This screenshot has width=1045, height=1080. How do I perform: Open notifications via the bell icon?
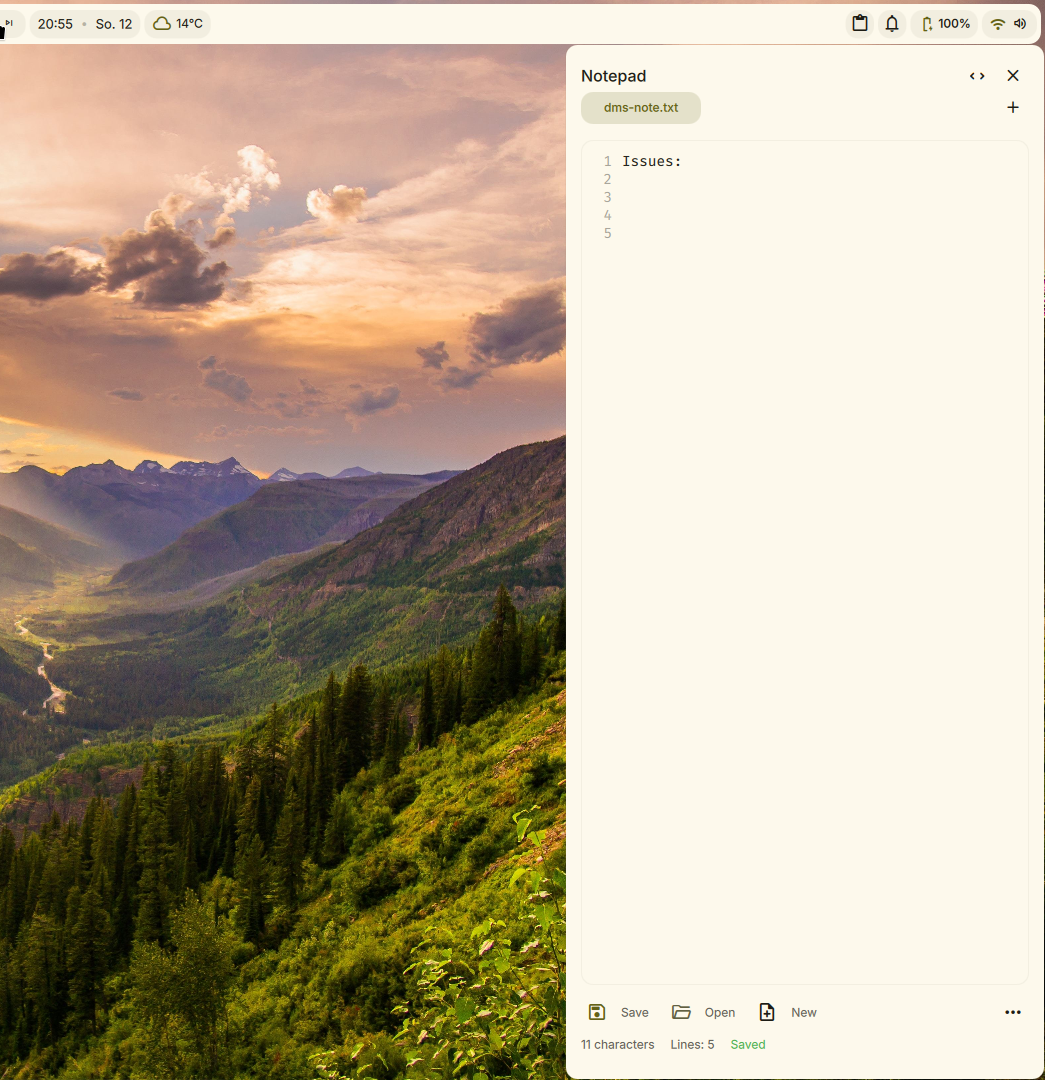[x=892, y=24]
